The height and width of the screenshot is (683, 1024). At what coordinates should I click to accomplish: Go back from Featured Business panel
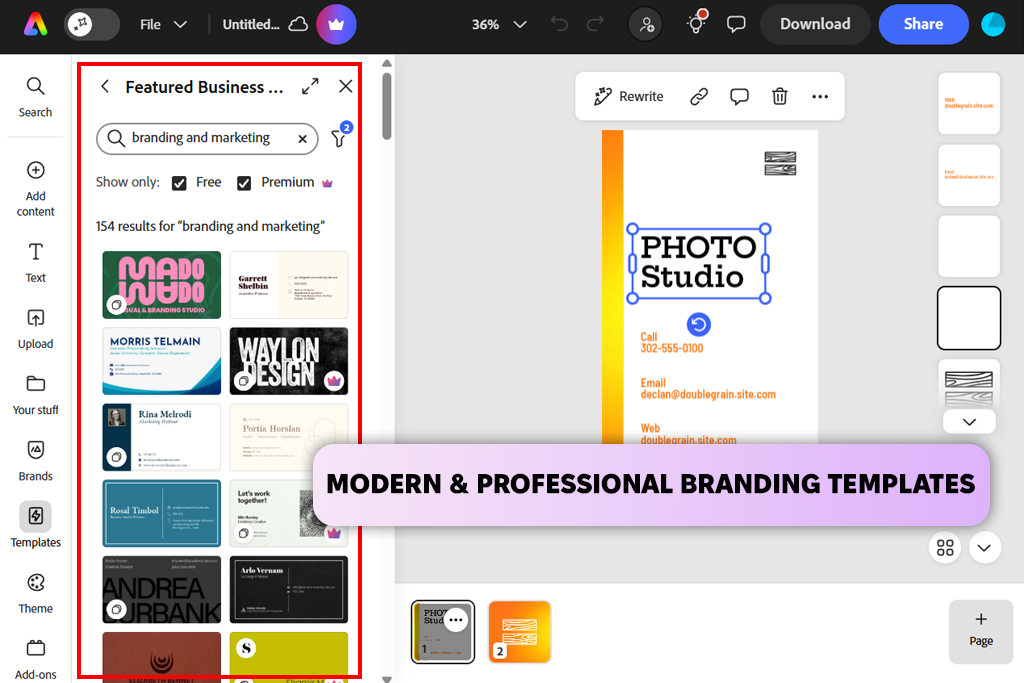[x=105, y=86]
